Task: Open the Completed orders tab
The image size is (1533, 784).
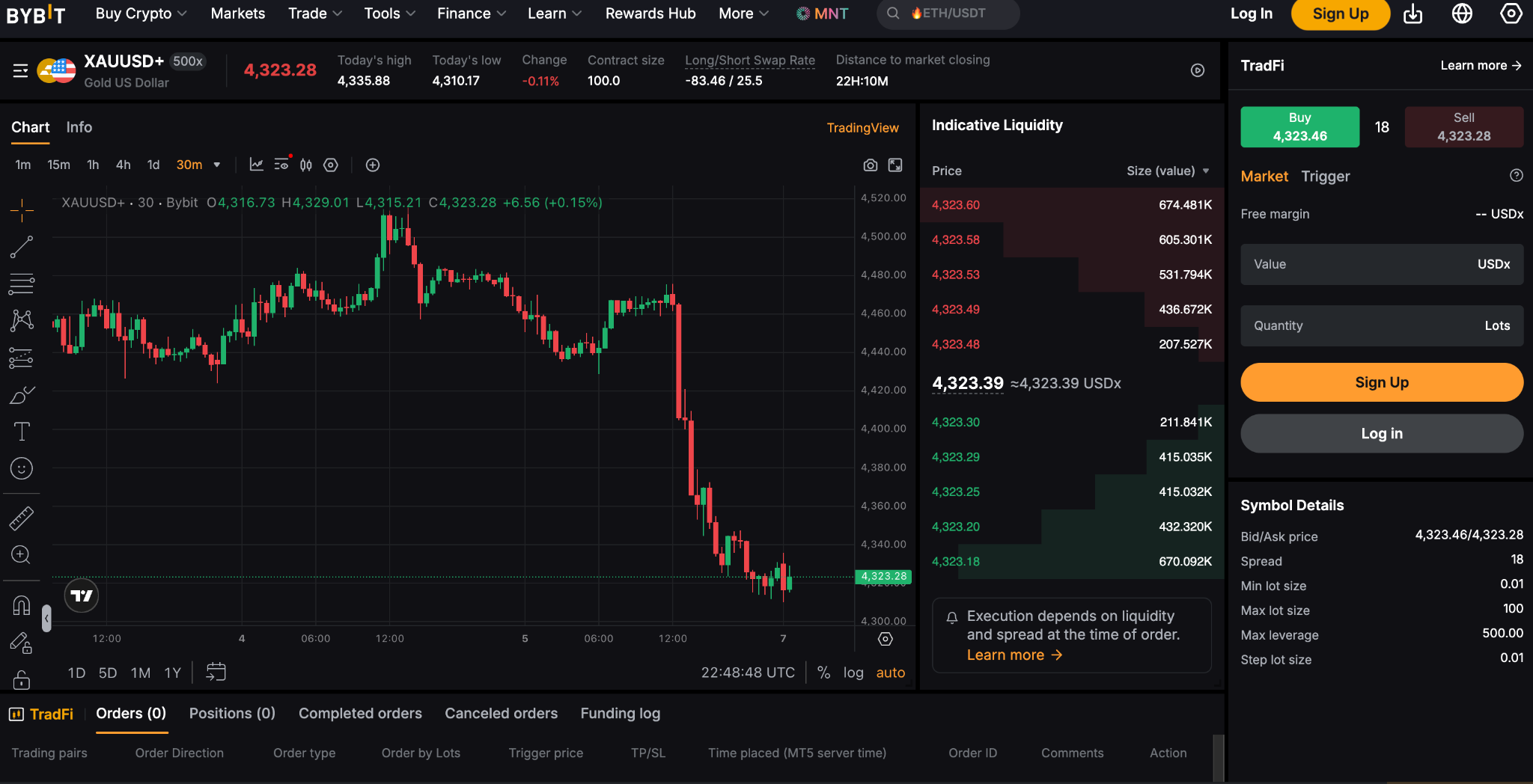Action: [360, 714]
